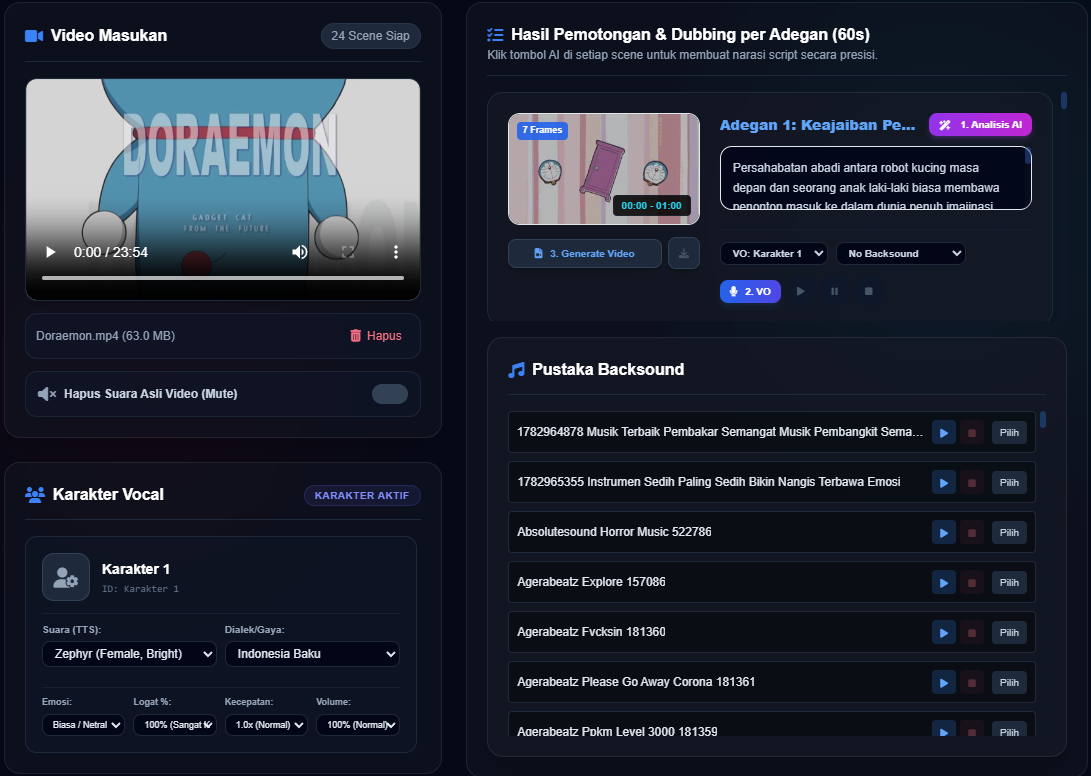The image size is (1091, 776).
Task: Stop Agerabeatz Explore 157086
Action: pos(972,583)
